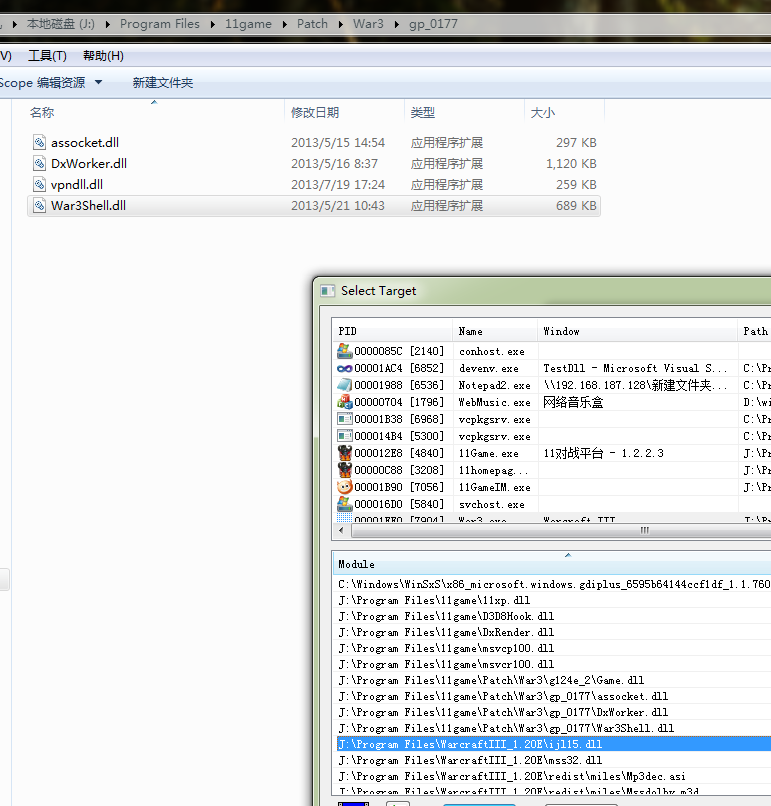The image size is (771, 806).
Task: Click the svchost.exe process icon
Action: pyautogui.click(x=344, y=504)
